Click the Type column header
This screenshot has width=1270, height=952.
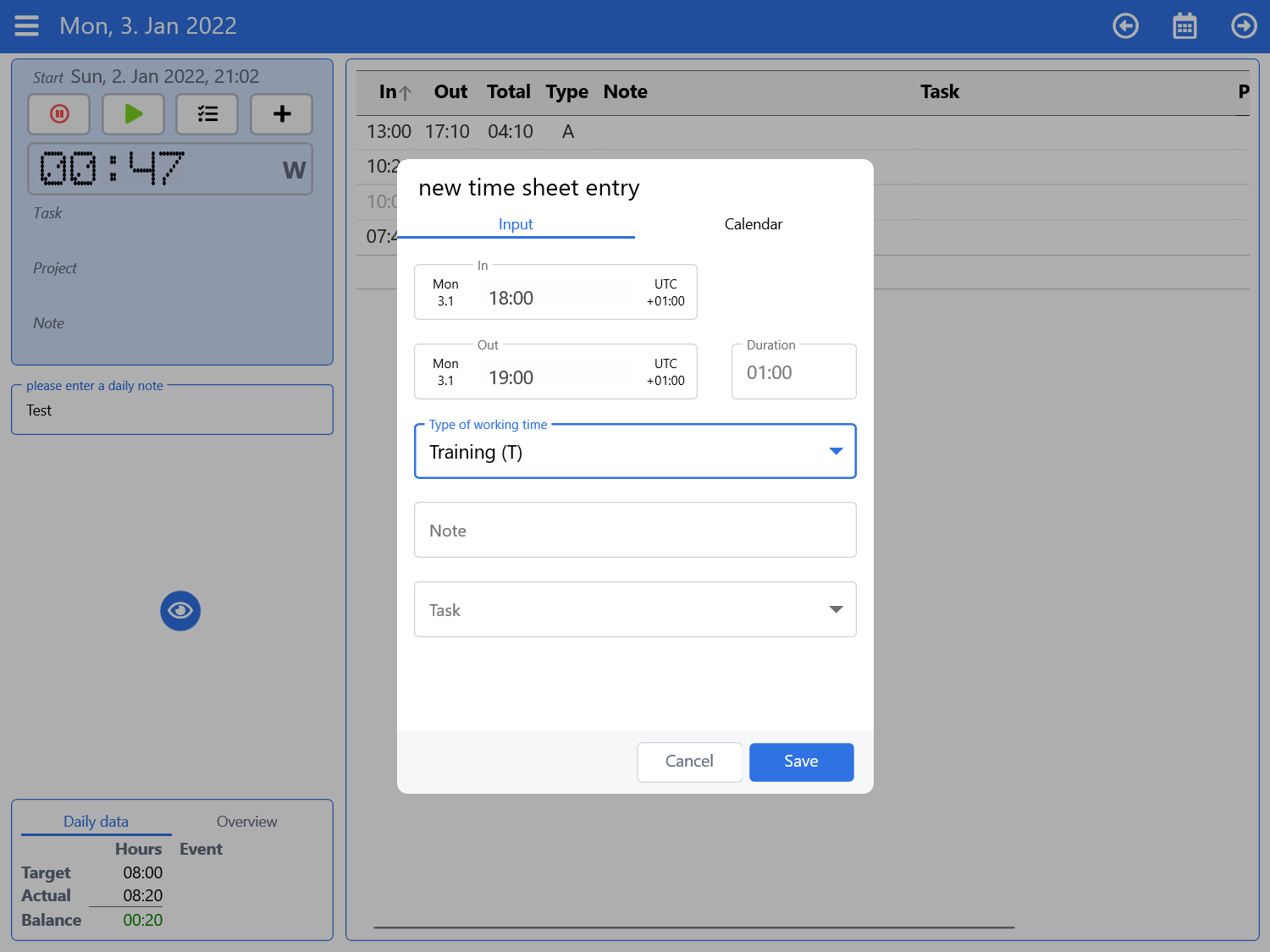tap(566, 92)
